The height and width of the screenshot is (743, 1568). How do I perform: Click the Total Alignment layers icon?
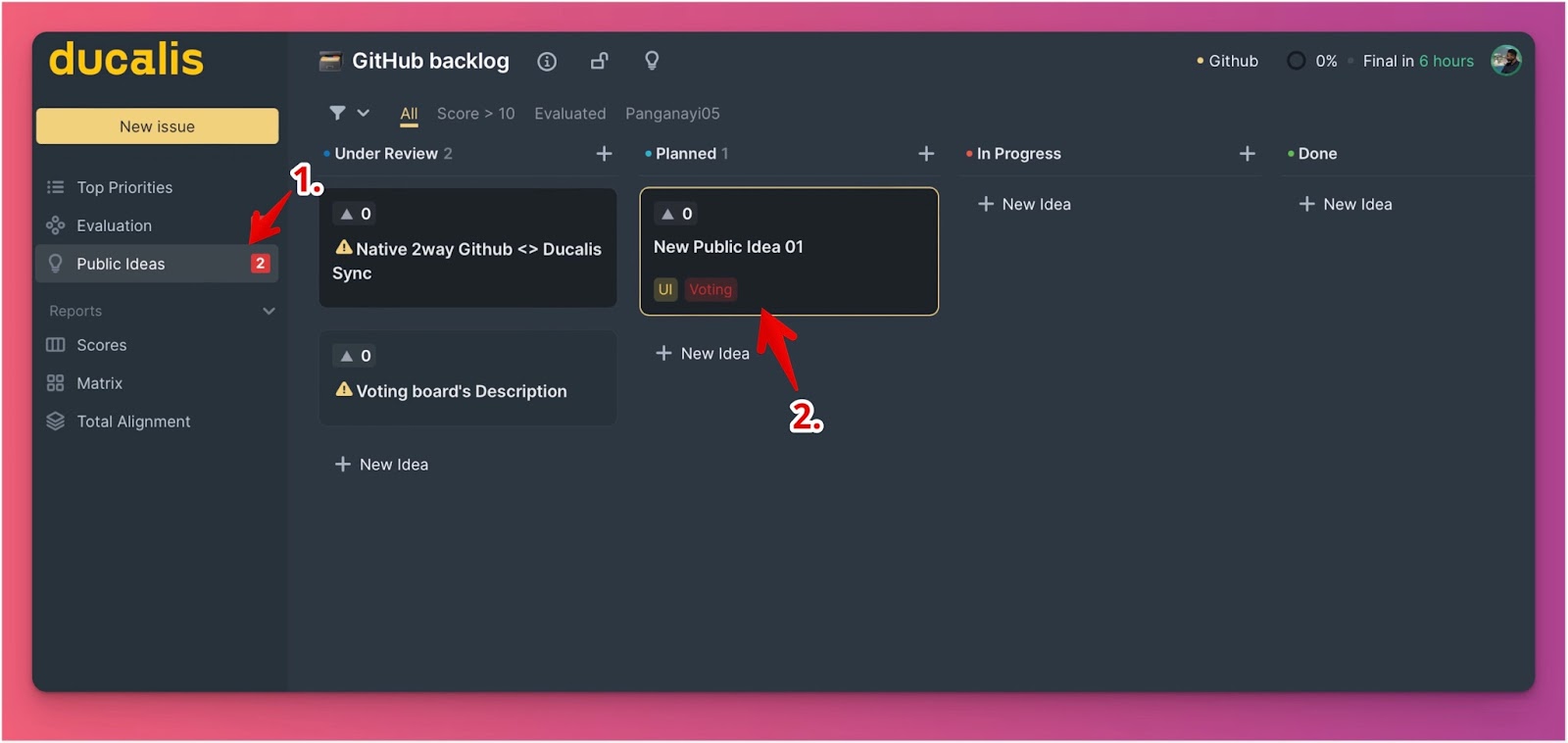(x=56, y=421)
